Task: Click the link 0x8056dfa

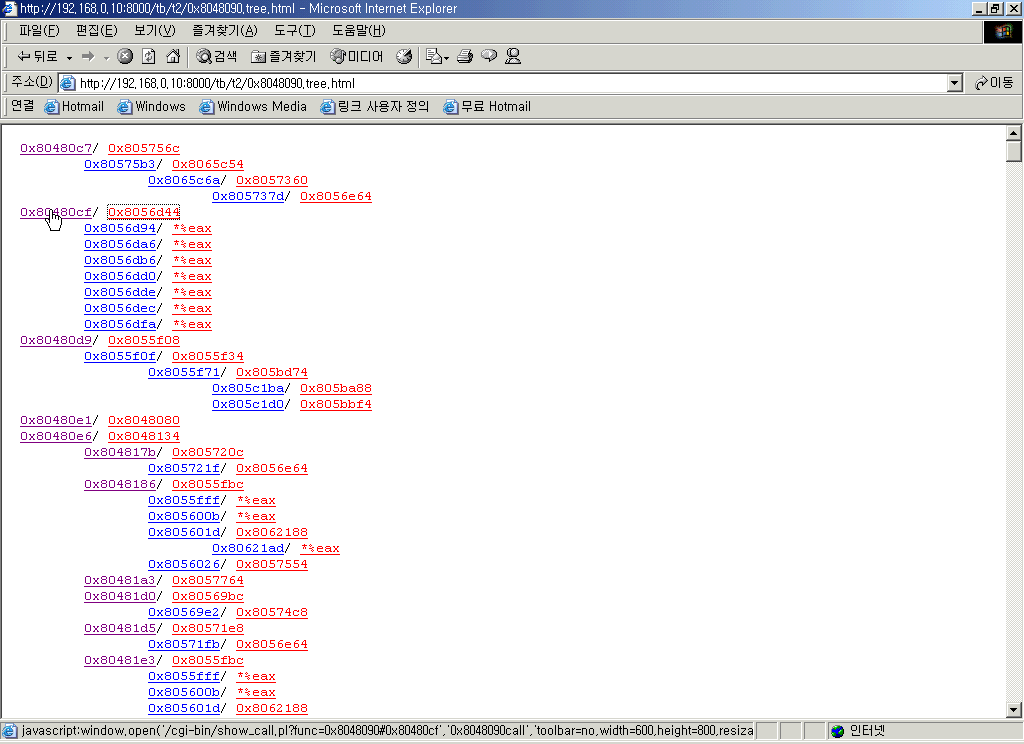Action: [120, 324]
